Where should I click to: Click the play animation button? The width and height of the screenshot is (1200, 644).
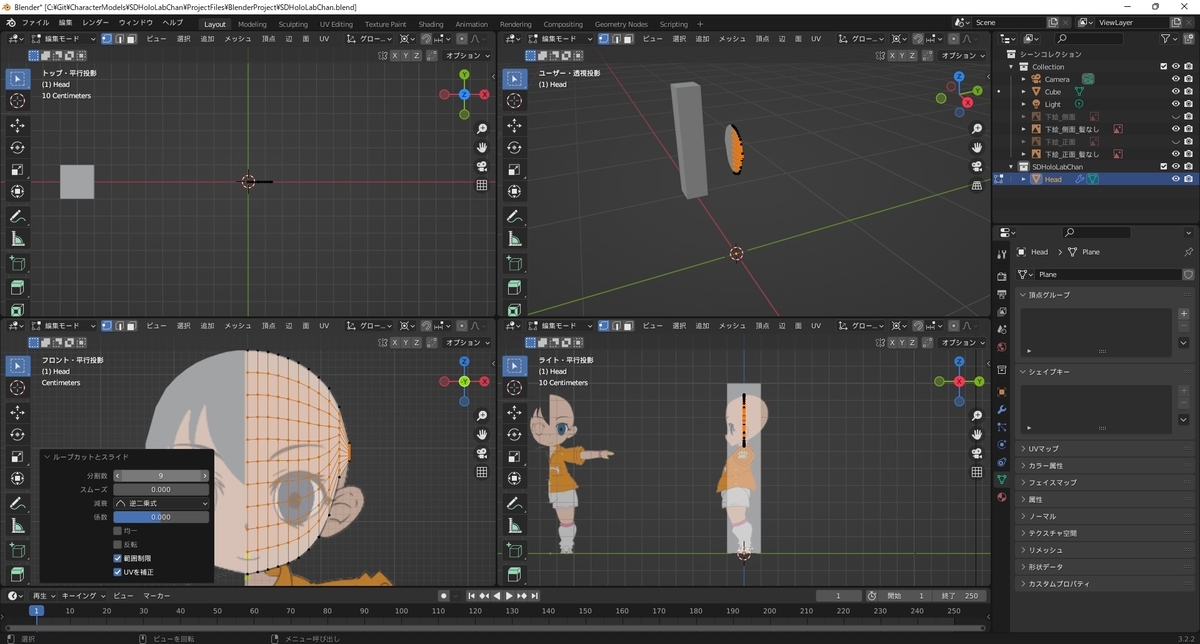(509, 596)
